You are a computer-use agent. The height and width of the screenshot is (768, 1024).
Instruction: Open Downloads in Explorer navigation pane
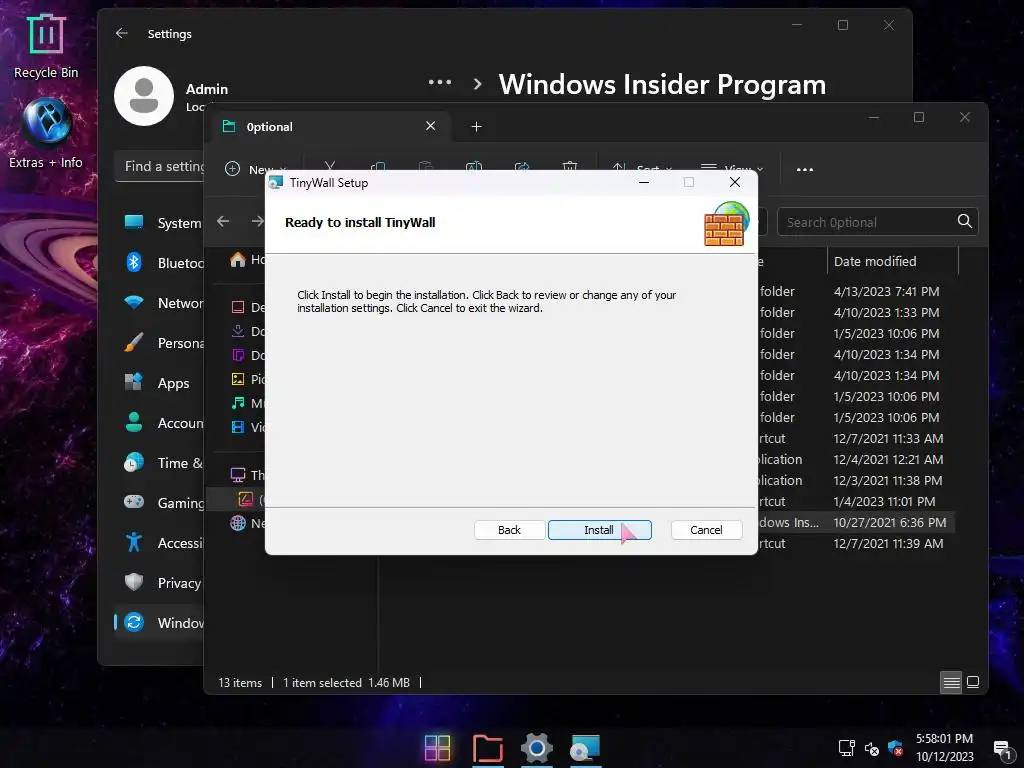247,331
